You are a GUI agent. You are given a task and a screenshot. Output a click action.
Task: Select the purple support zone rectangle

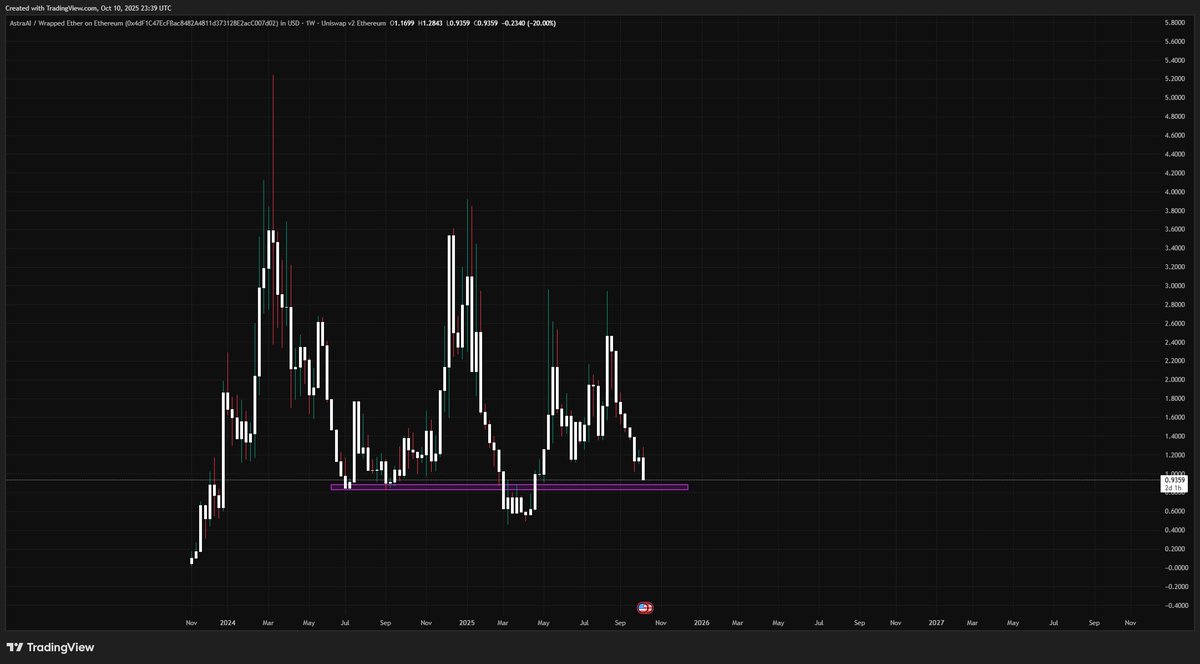(x=509, y=487)
